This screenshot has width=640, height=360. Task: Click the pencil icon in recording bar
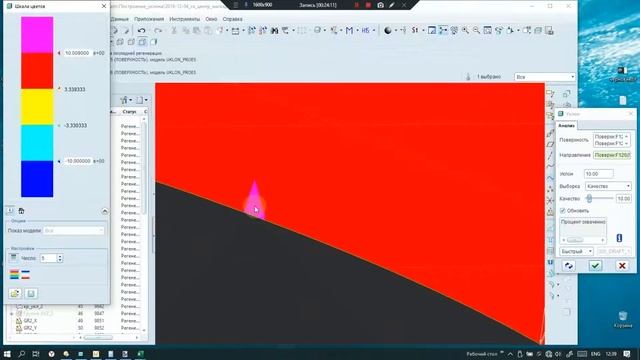click(x=391, y=5)
